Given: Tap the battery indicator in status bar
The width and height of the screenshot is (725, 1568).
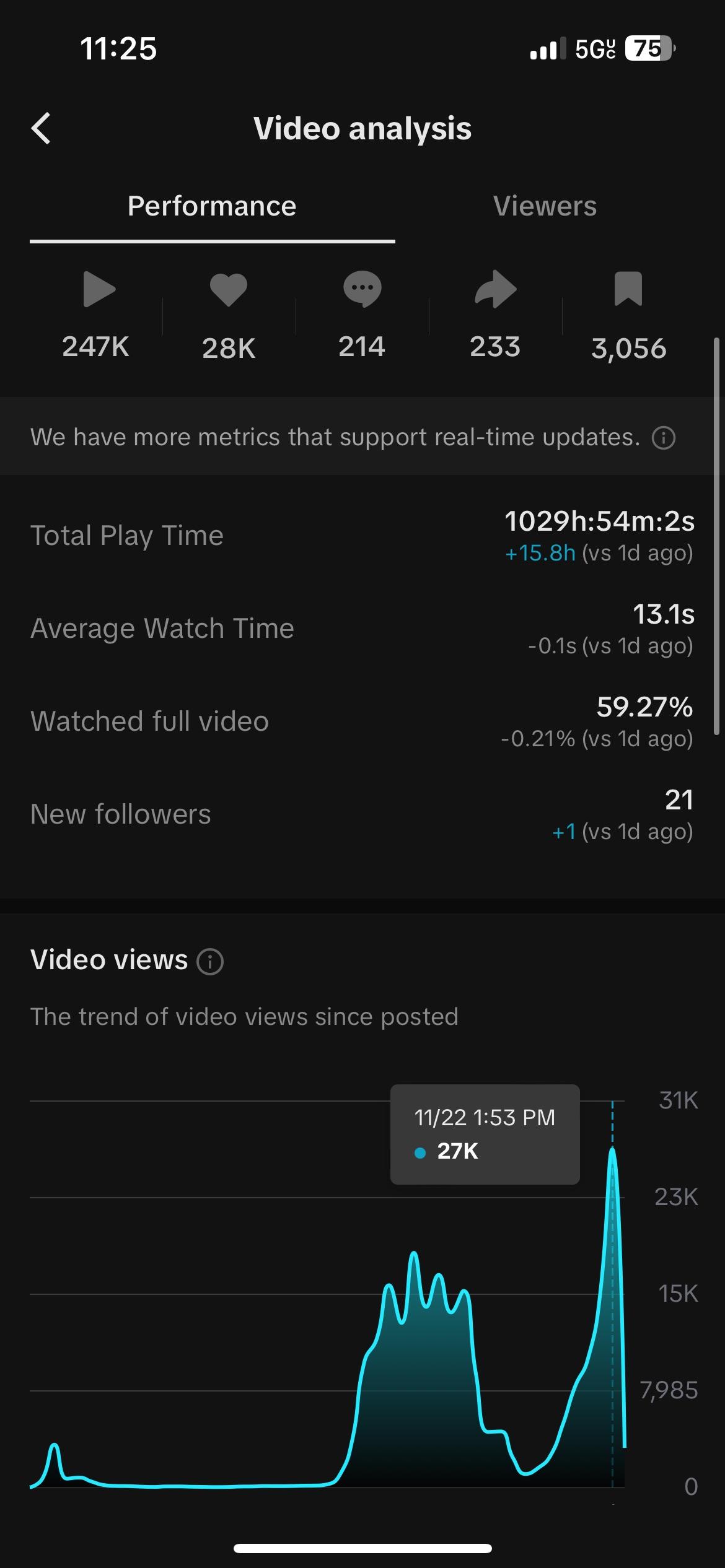Looking at the screenshot, I should (649, 48).
